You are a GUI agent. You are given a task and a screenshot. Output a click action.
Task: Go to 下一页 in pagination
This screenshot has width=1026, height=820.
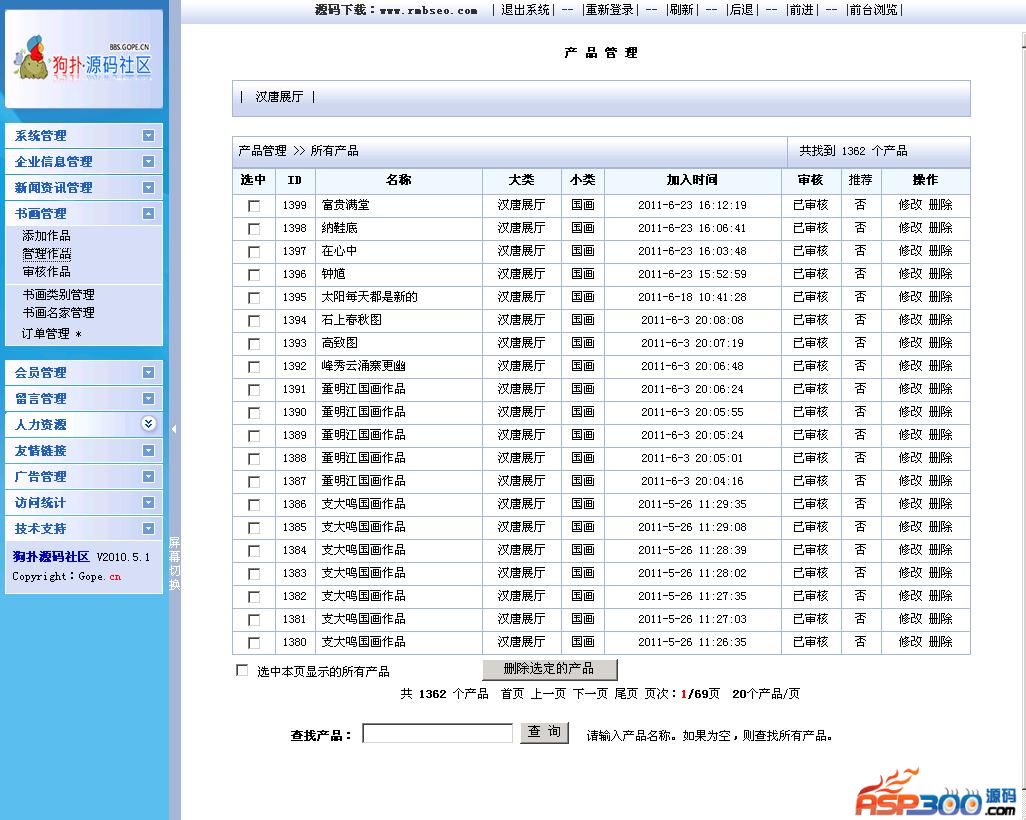point(590,694)
